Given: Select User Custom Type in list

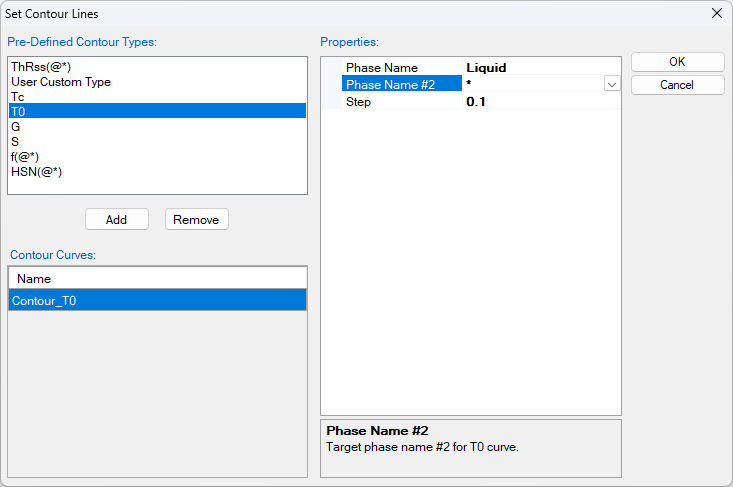Looking at the screenshot, I should (61, 82).
